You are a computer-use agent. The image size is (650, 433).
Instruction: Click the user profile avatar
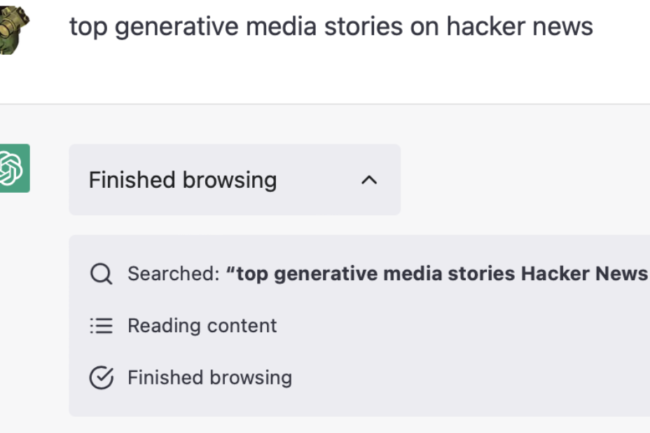(x=14, y=27)
